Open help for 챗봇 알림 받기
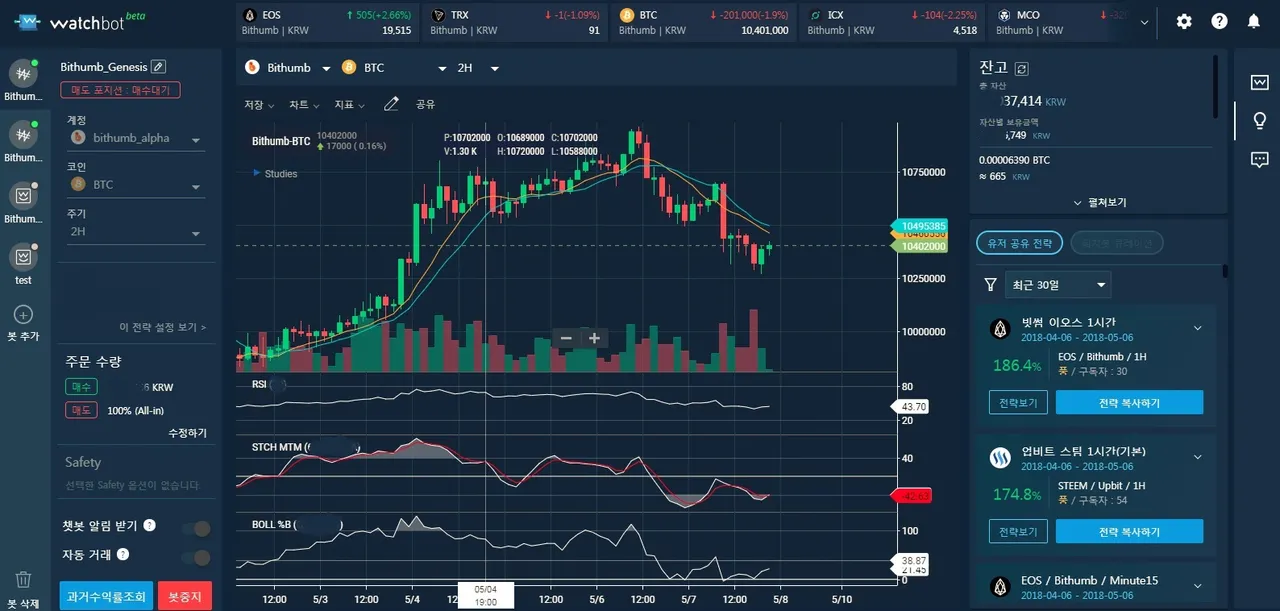This screenshot has height=611, width=1280. [149, 525]
